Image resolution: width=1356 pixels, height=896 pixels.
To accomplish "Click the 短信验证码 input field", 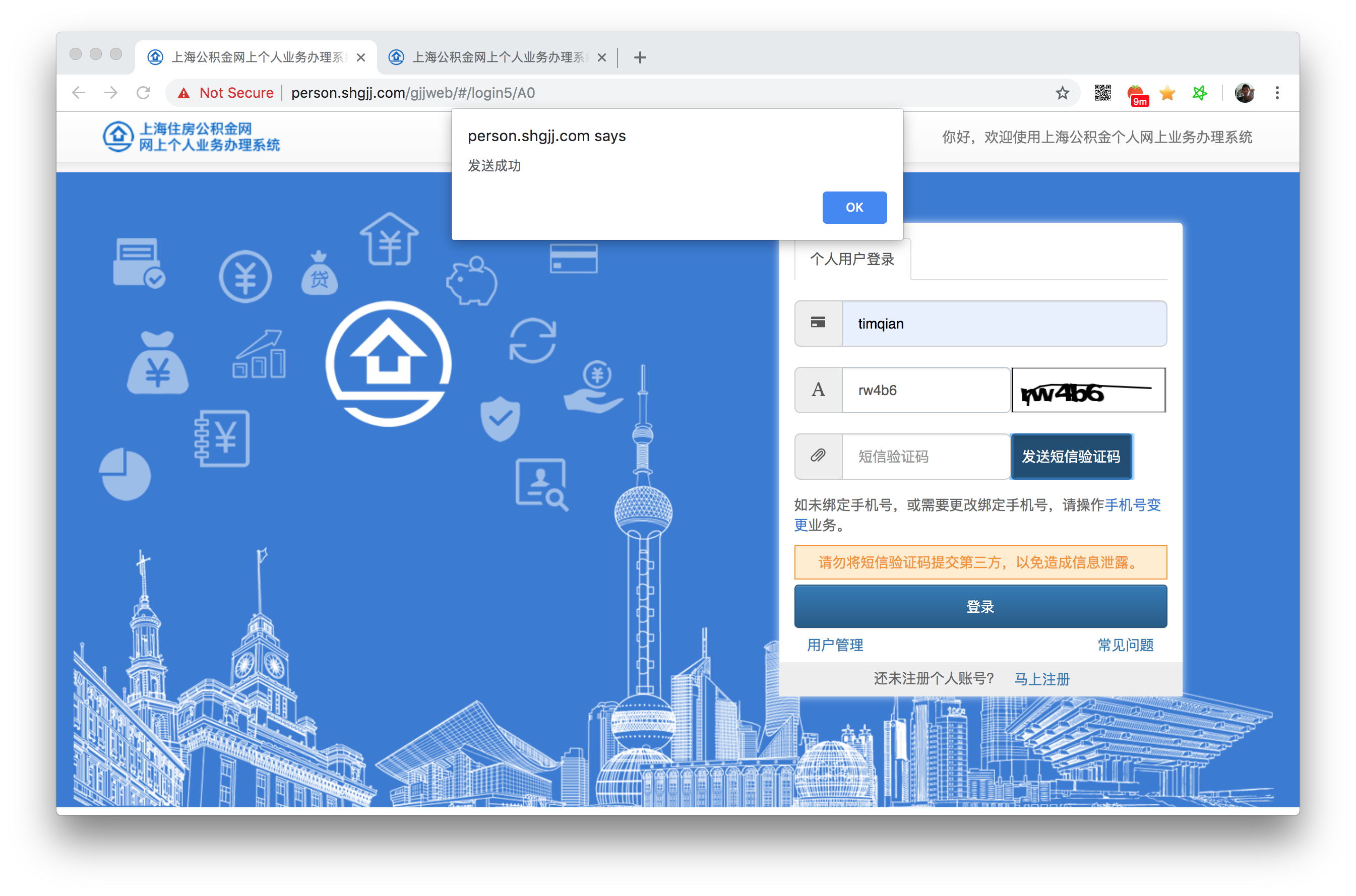I will tap(924, 457).
